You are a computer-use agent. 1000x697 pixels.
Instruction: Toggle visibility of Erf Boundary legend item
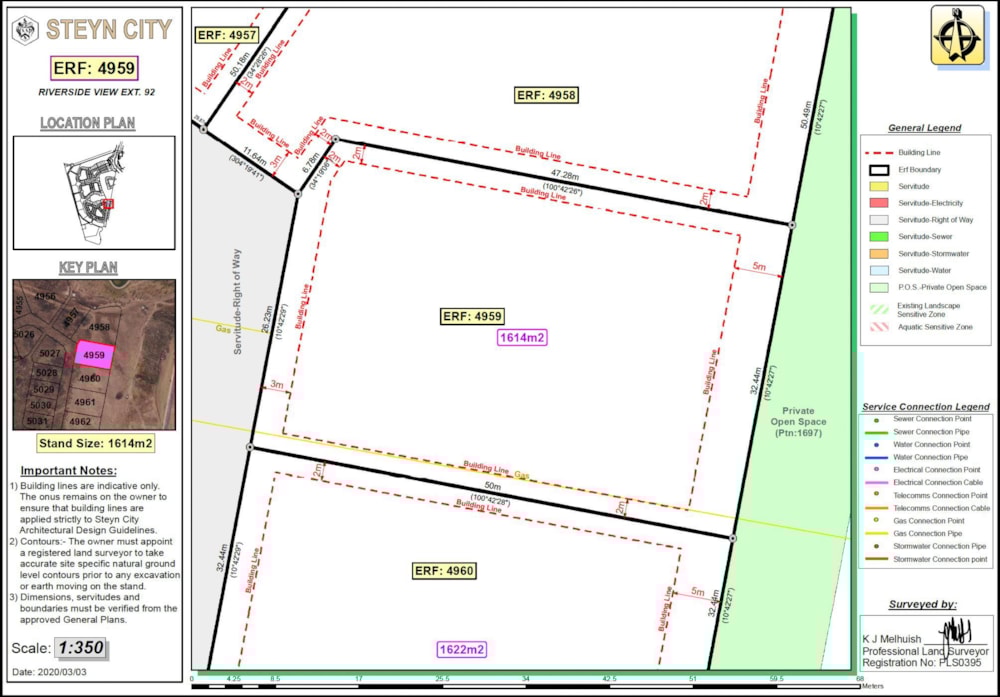pyautogui.click(x=879, y=170)
